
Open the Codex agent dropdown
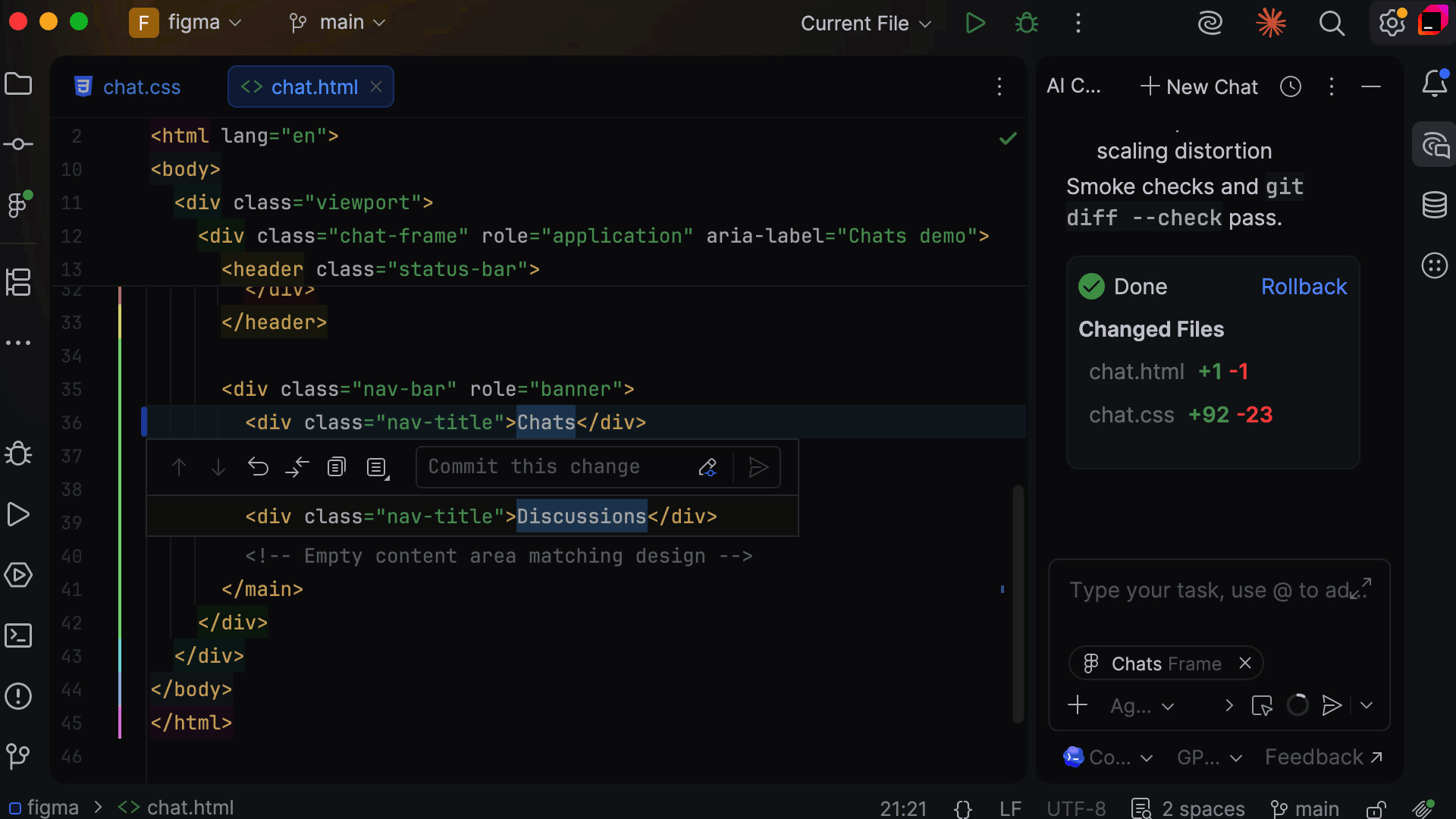[1109, 757]
